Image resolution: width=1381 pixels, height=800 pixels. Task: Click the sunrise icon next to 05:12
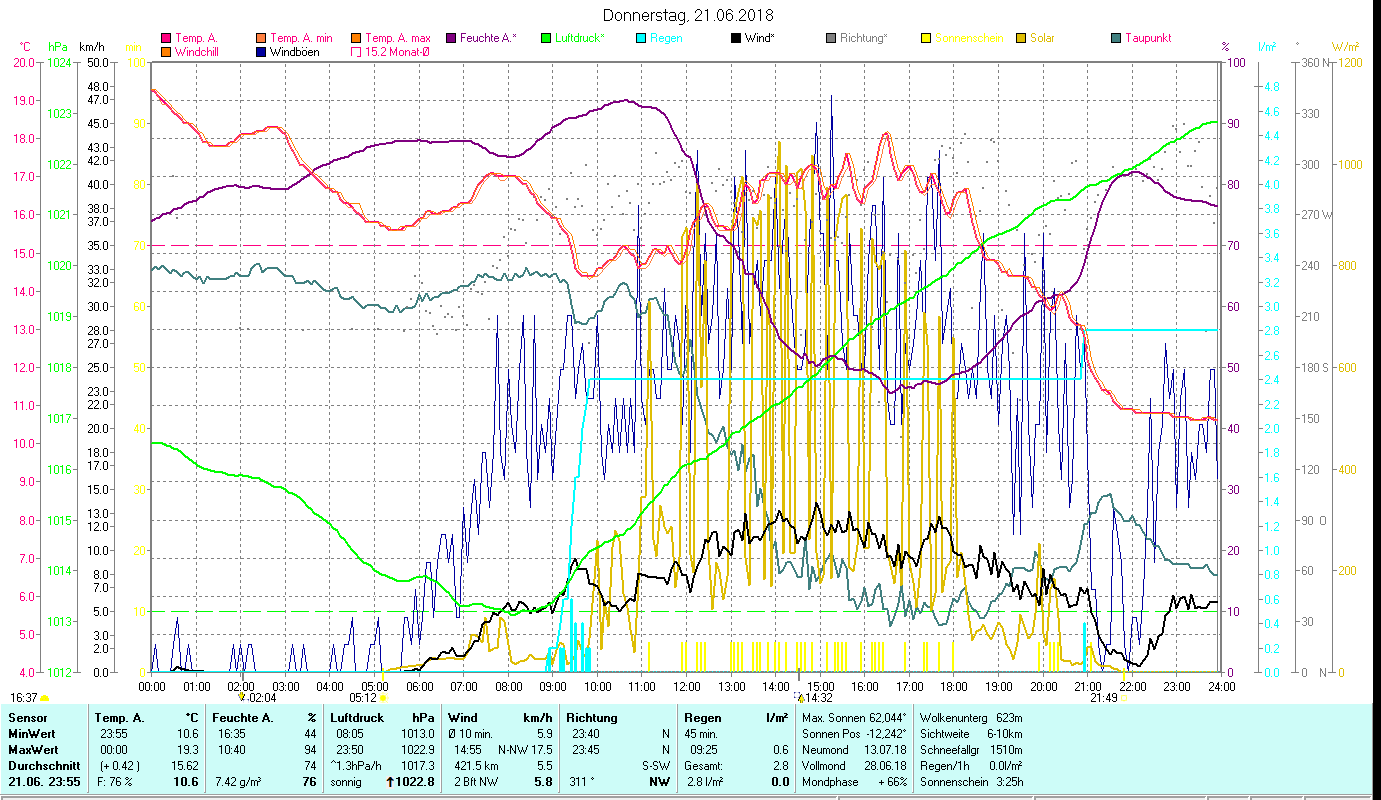[x=383, y=698]
